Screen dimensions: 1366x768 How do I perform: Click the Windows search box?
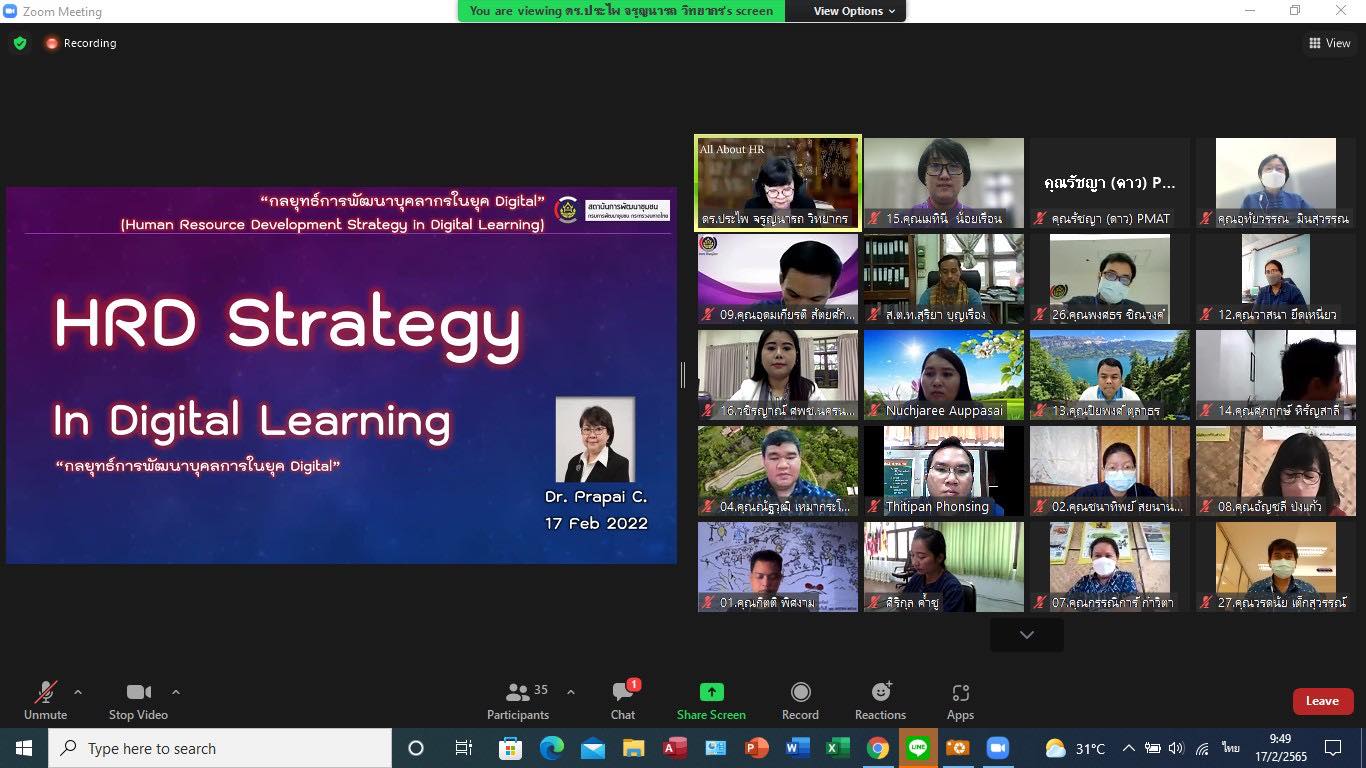[x=220, y=748]
